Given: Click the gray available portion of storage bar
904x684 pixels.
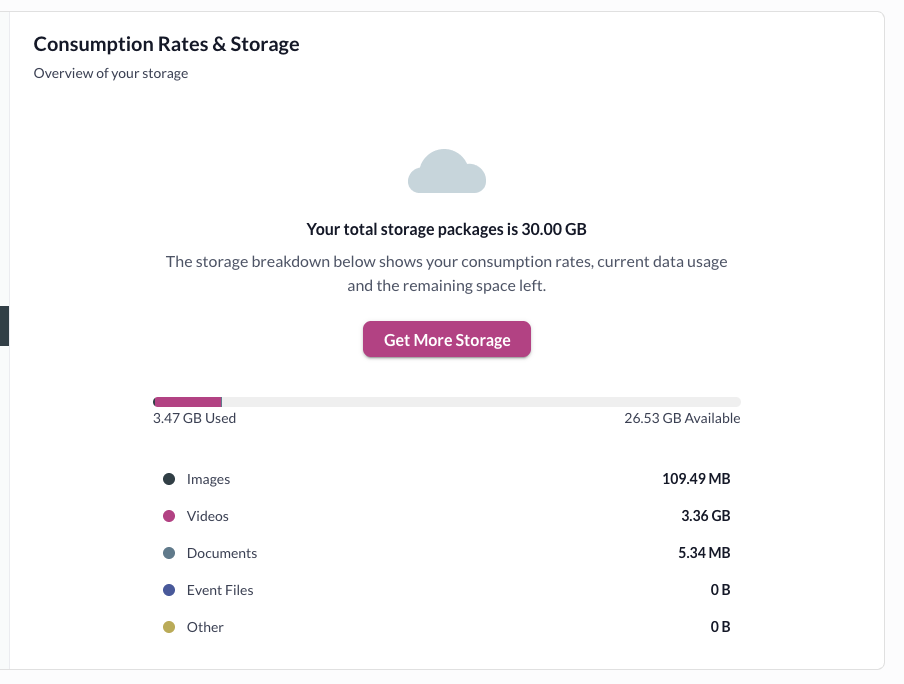Looking at the screenshot, I should [x=480, y=401].
